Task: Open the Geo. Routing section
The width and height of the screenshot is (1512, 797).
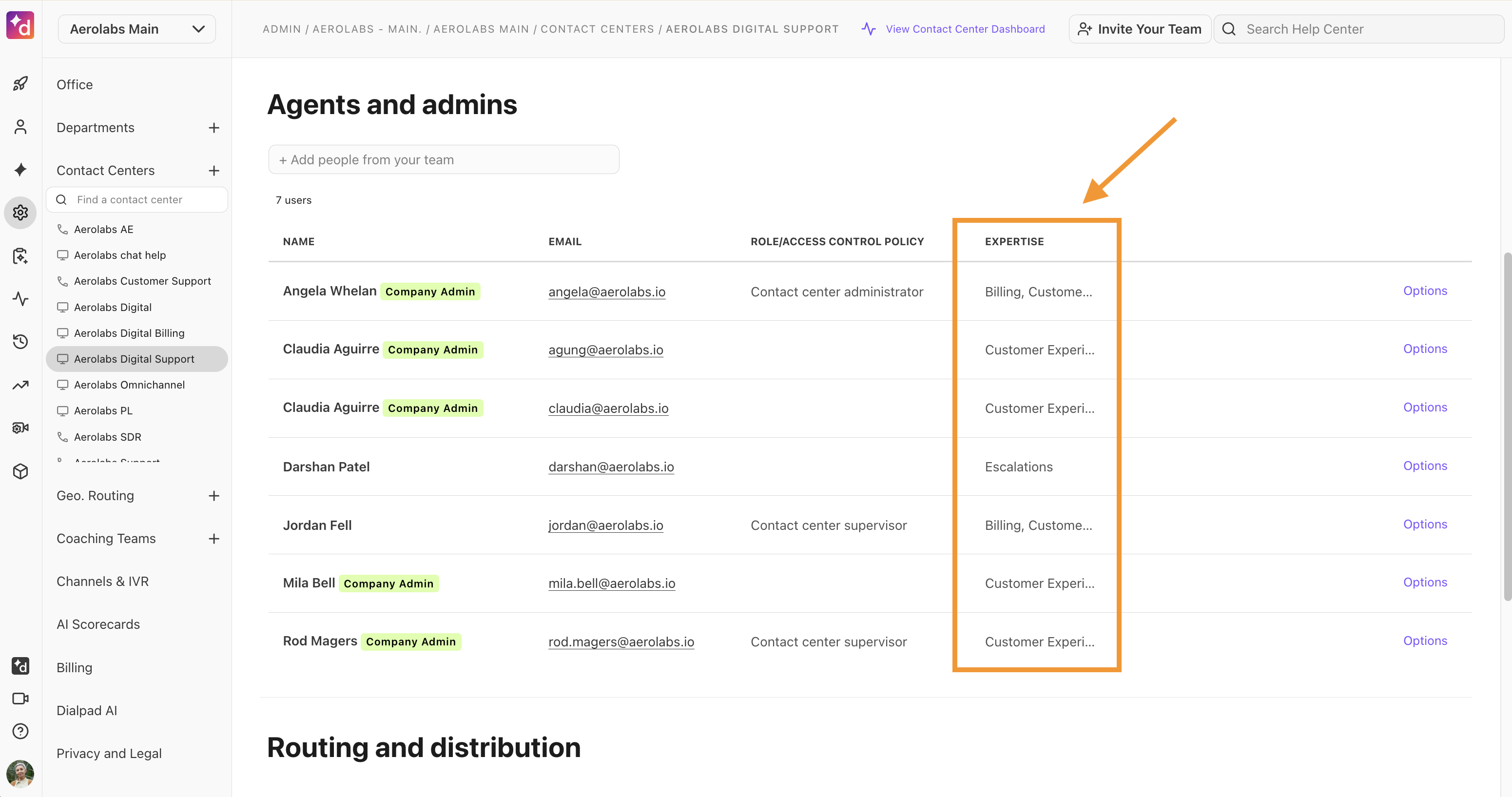Action: click(x=95, y=495)
